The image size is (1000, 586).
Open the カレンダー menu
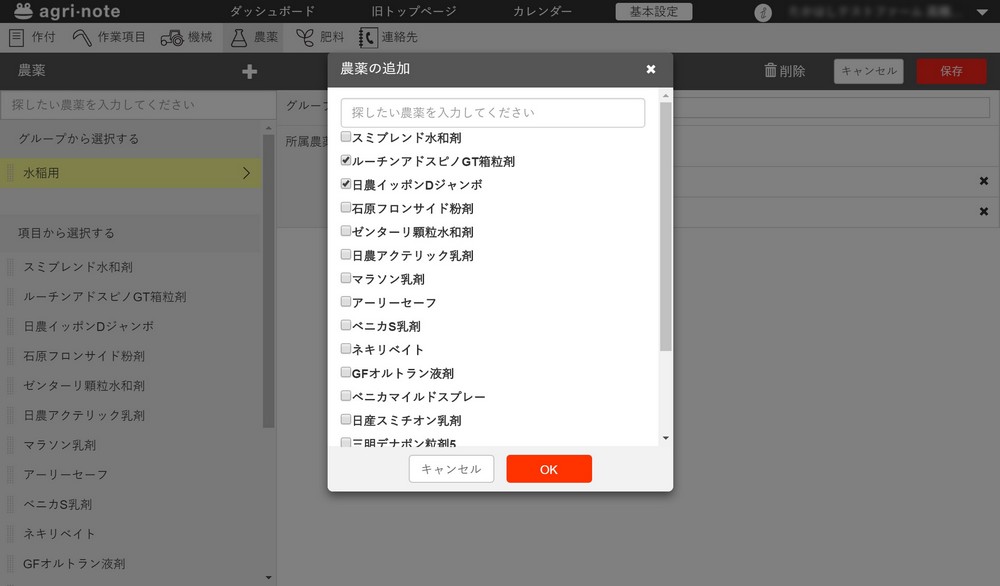point(543,12)
